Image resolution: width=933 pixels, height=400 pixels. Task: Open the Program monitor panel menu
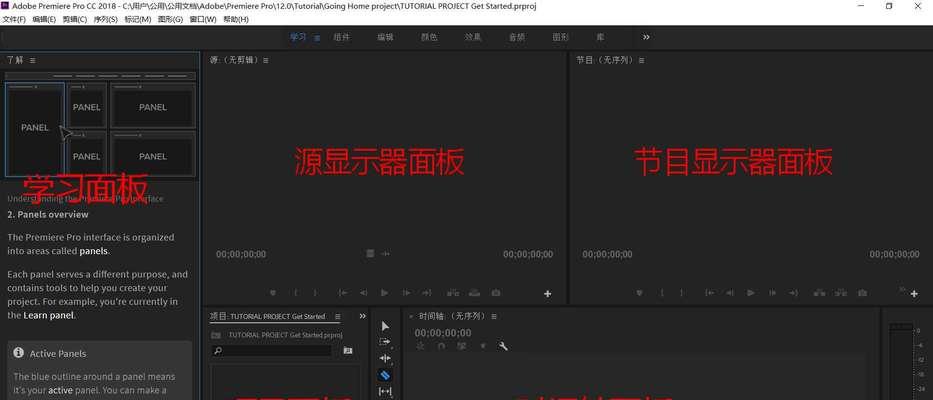pyautogui.click(x=641, y=60)
